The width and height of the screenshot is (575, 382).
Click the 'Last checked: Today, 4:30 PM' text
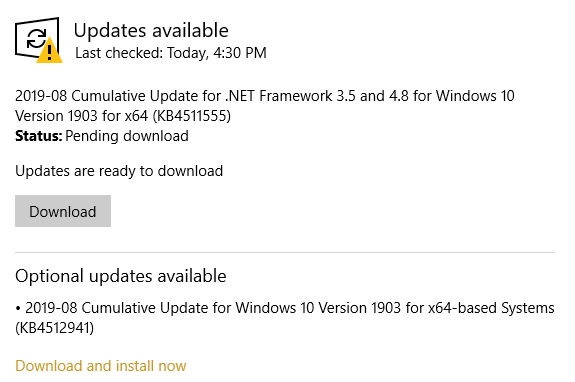(171, 53)
